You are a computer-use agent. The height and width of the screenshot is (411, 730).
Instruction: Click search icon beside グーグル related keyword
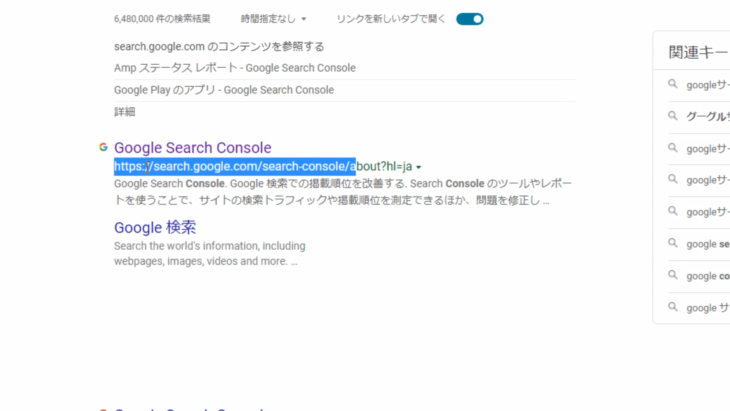click(673, 115)
